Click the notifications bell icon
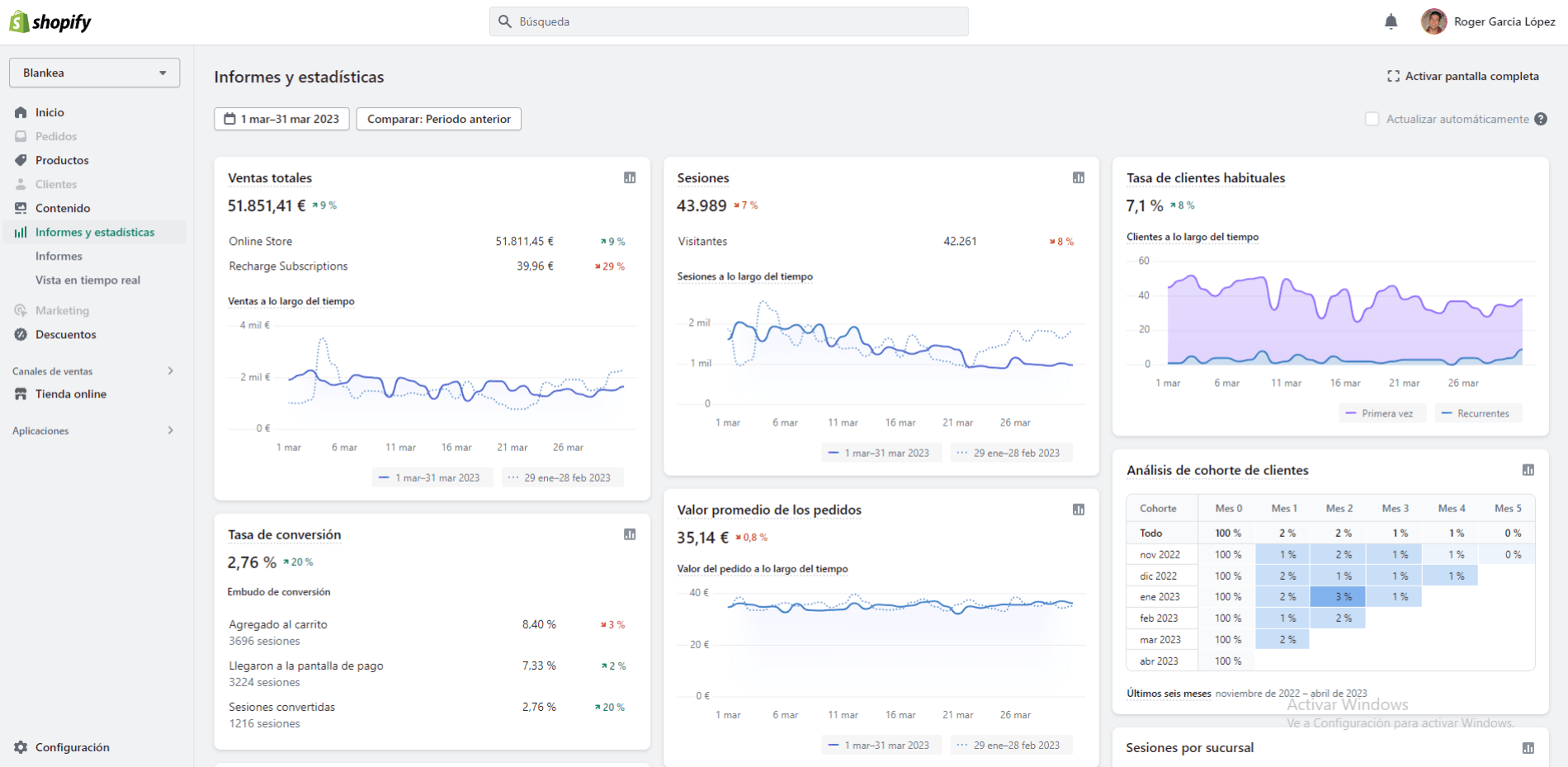Viewport: 1568px width, 767px height. coord(1391,21)
